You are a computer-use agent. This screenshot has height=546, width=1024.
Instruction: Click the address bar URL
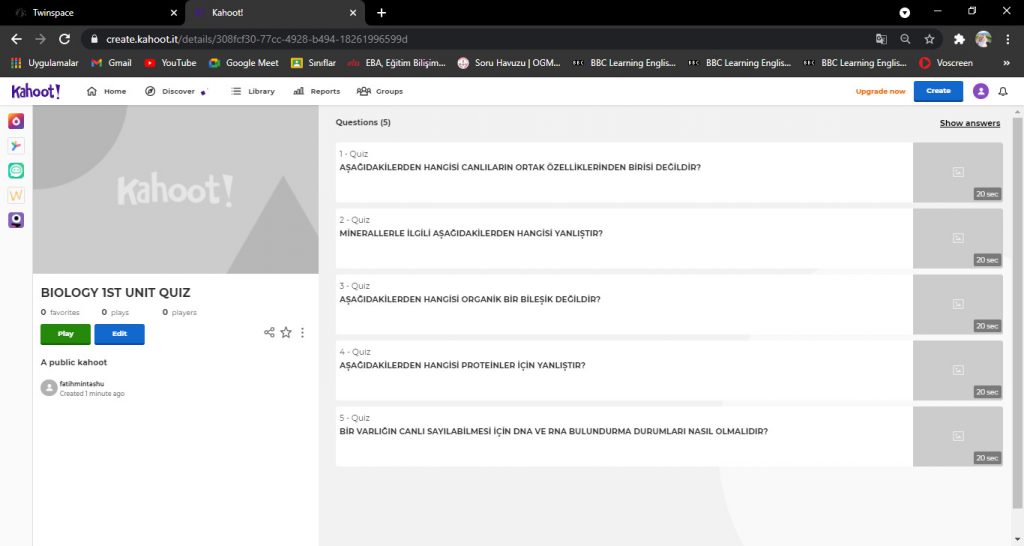257,39
